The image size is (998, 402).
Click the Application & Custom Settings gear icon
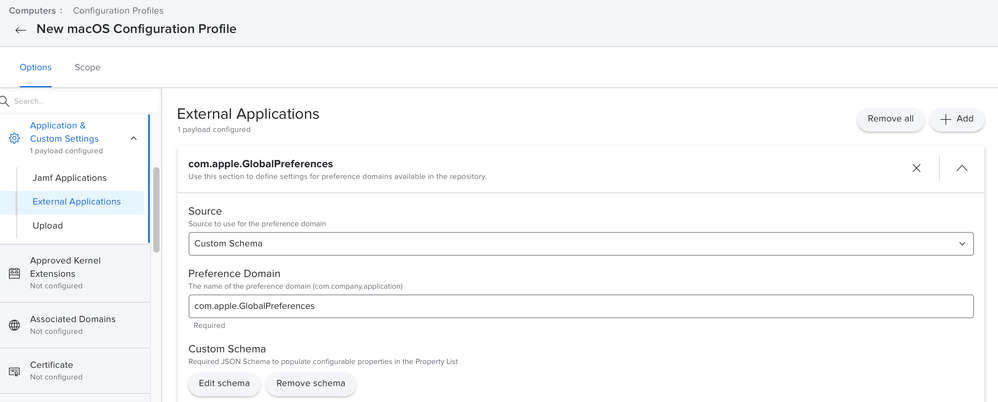[14, 138]
